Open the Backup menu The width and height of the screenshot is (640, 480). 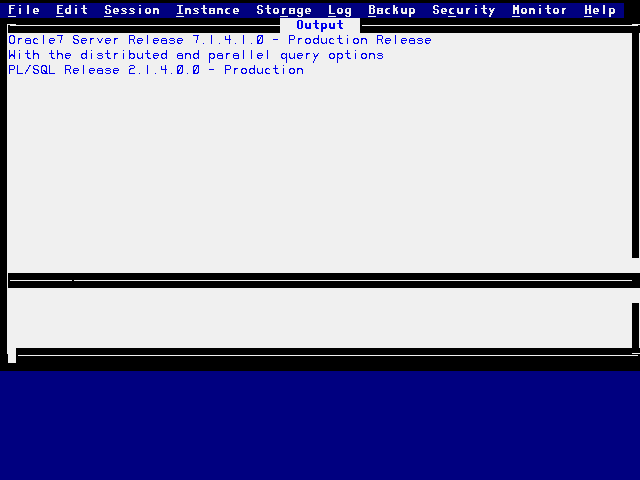392,10
